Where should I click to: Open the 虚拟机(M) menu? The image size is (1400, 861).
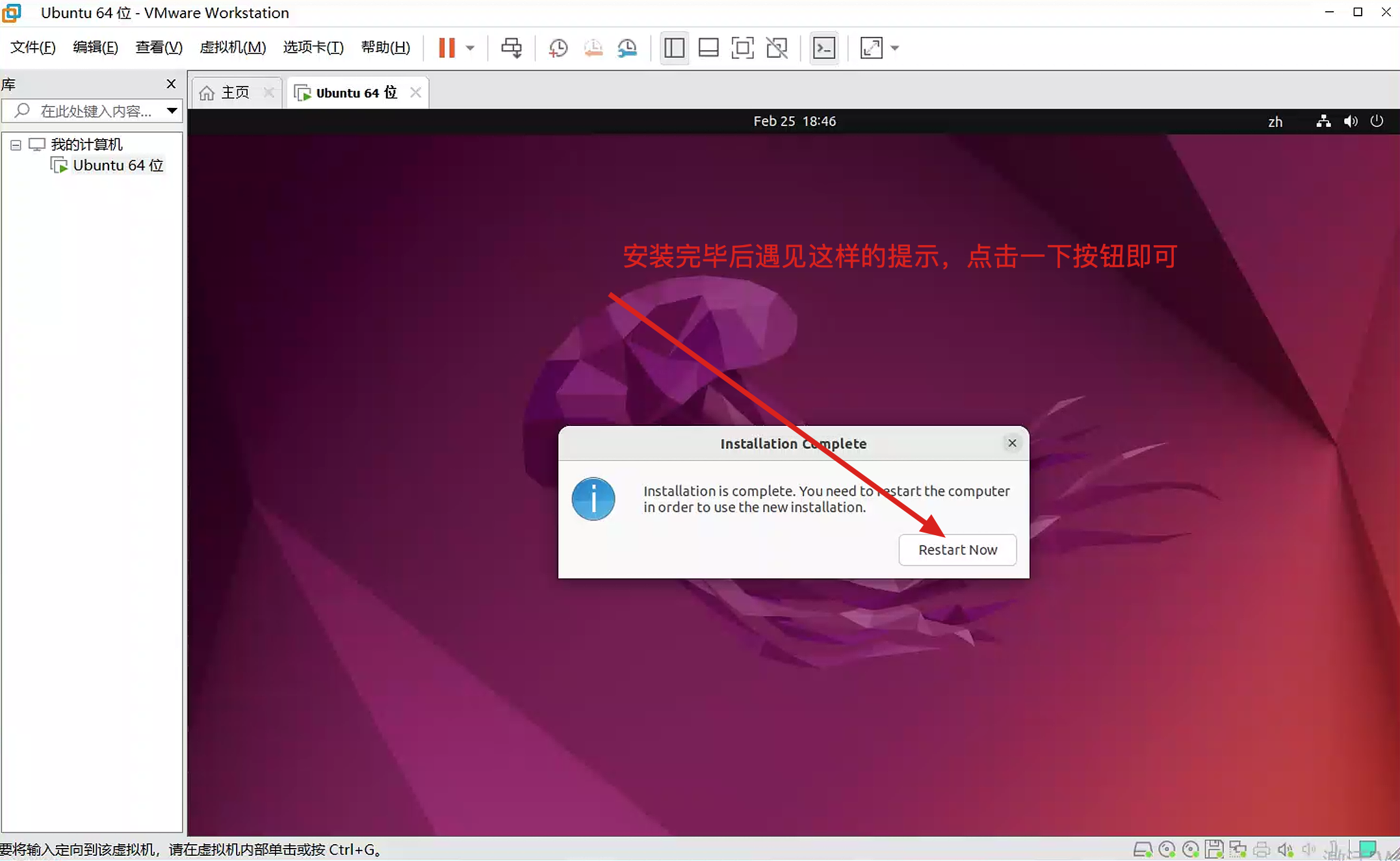[x=233, y=47]
